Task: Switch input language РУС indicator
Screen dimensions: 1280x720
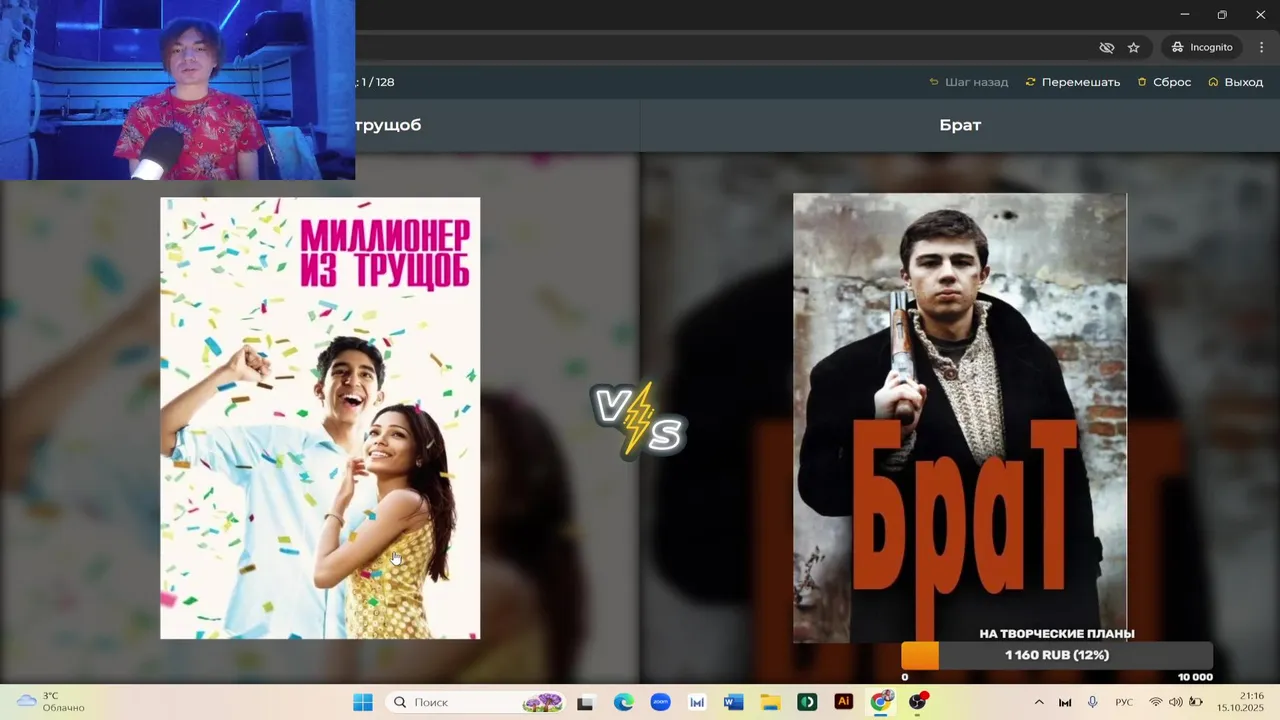Action: coord(1124,702)
